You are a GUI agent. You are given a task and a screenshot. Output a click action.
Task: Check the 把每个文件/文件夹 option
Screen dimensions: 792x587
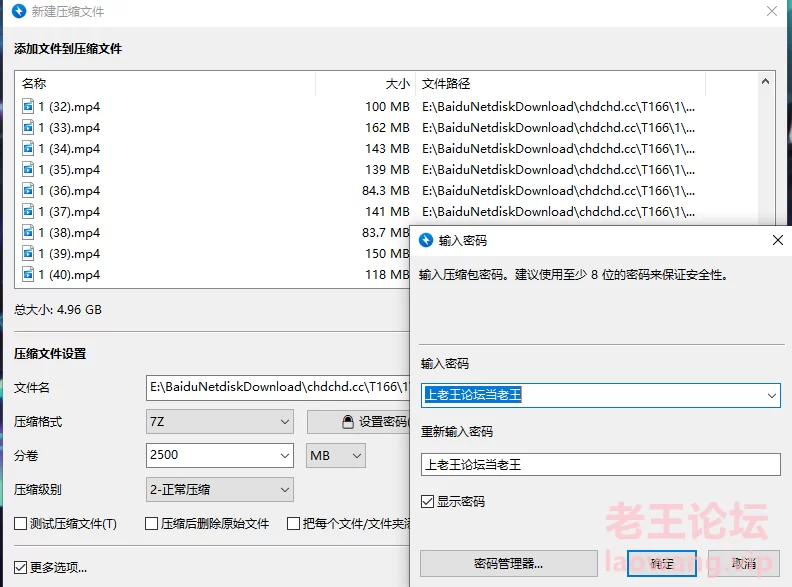[293, 524]
